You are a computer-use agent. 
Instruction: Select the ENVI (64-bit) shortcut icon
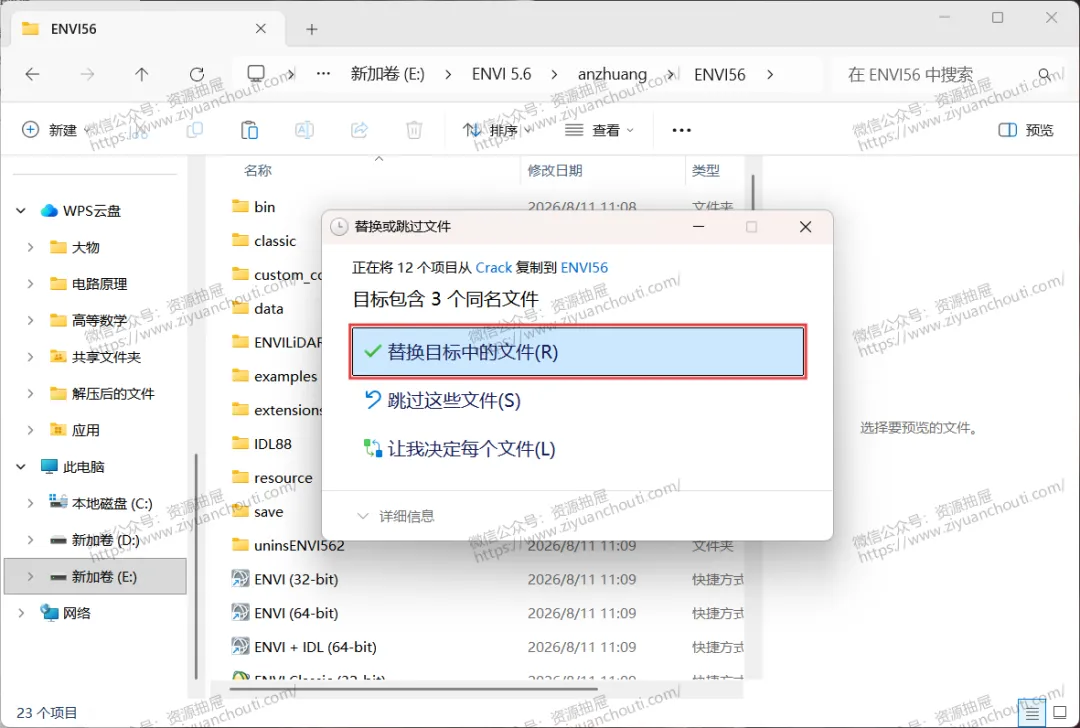pos(240,612)
